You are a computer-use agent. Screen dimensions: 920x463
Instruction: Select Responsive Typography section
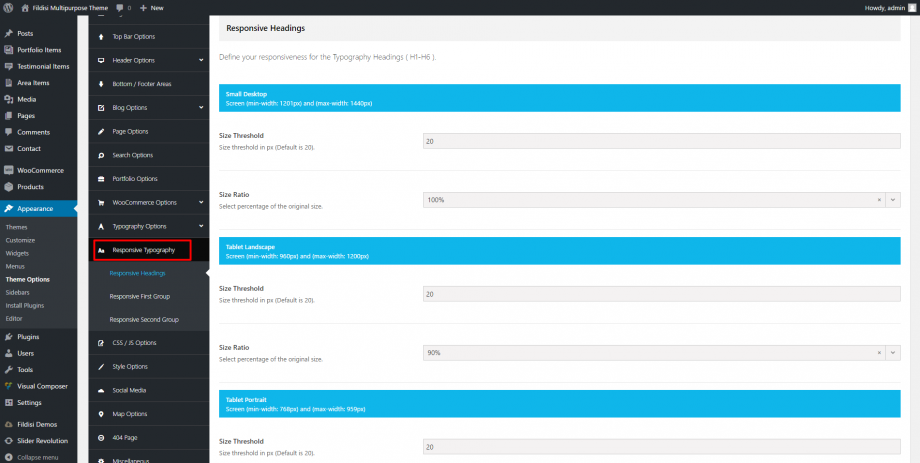[x=143, y=250]
